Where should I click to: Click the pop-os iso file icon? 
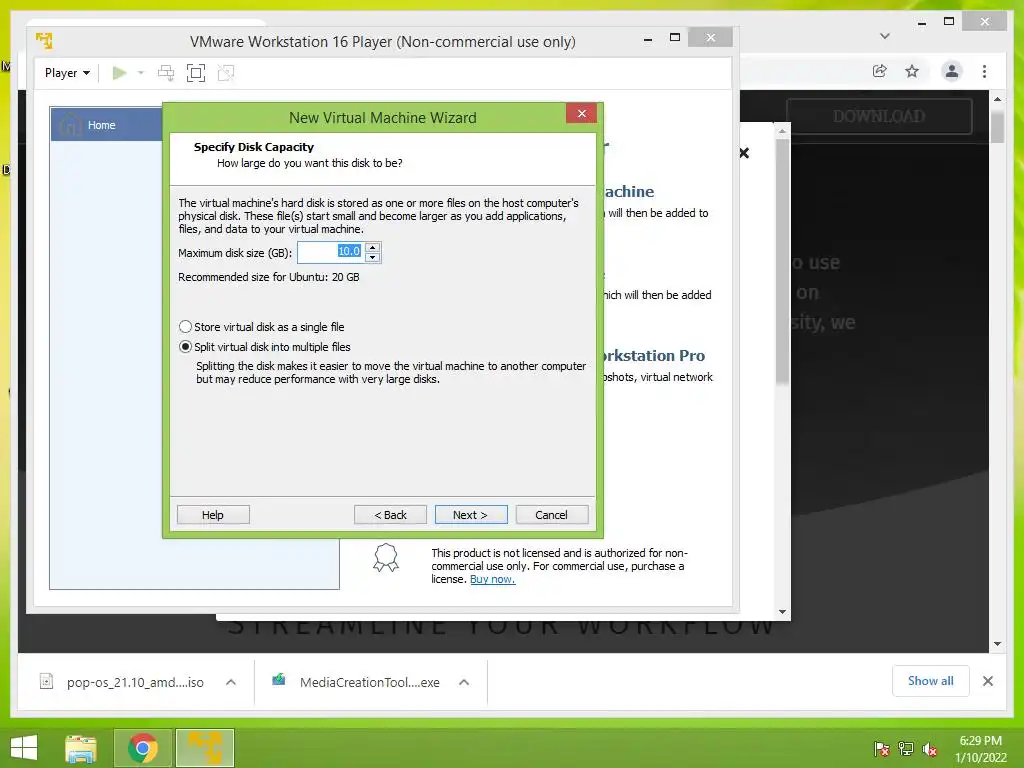tap(46, 681)
